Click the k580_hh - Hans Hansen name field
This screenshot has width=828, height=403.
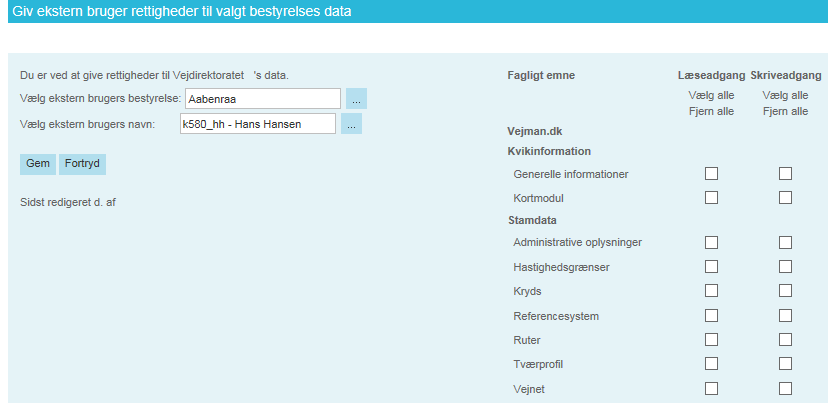click(x=255, y=124)
